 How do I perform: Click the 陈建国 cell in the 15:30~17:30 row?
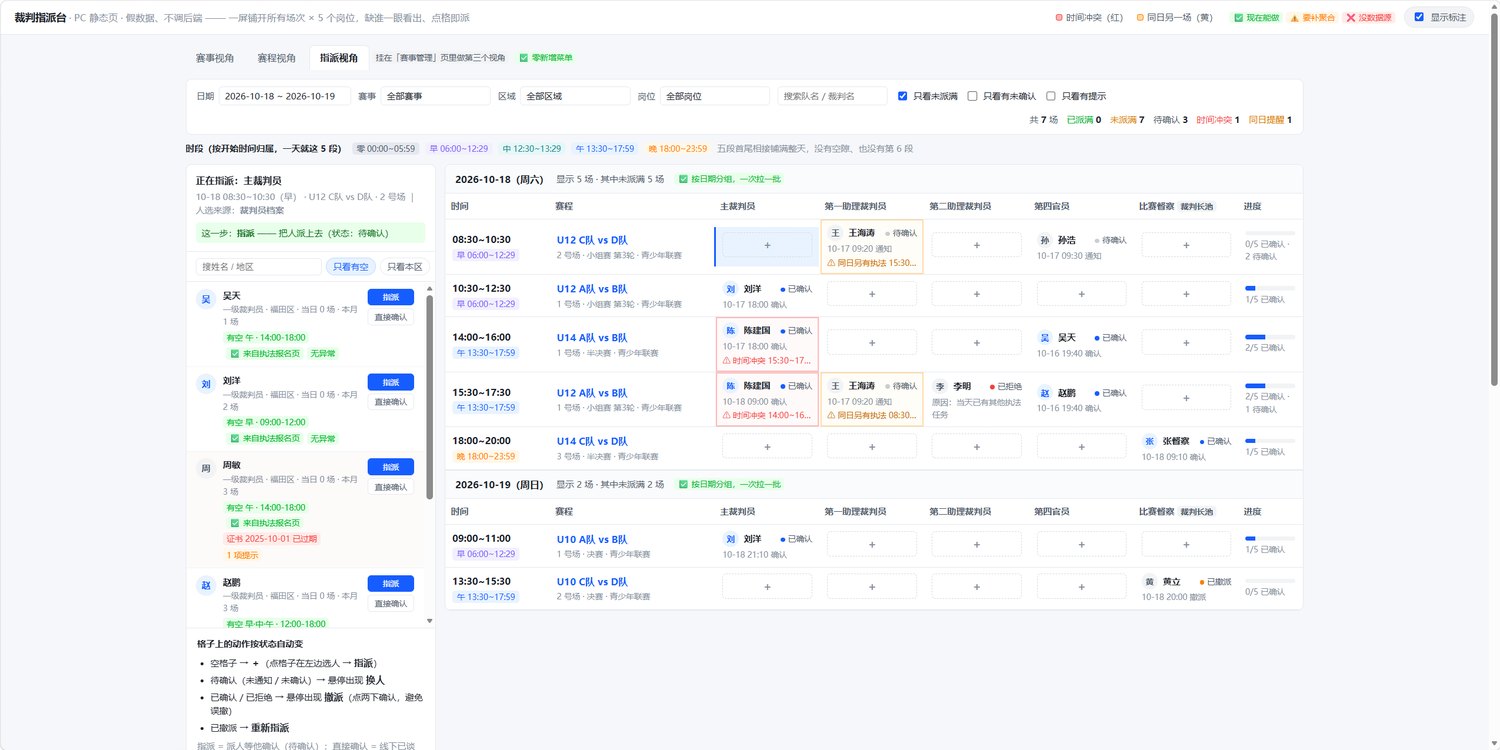(767, 400)
